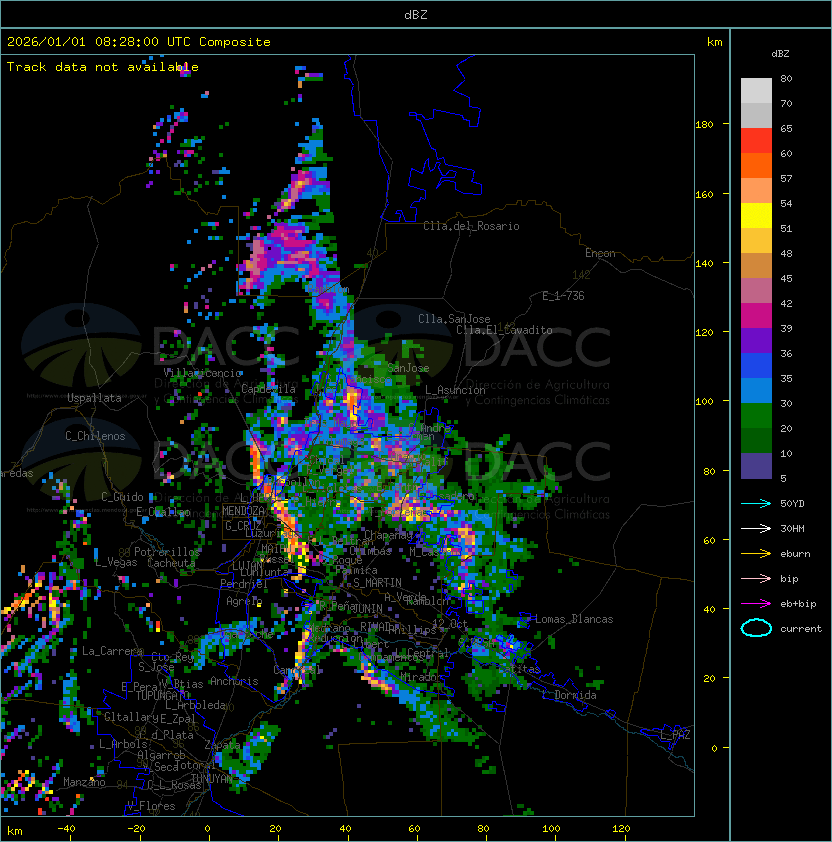Click the 100 km tick on vertical axis
This screenshot has height=842, width=832.
tap(704, 402)
